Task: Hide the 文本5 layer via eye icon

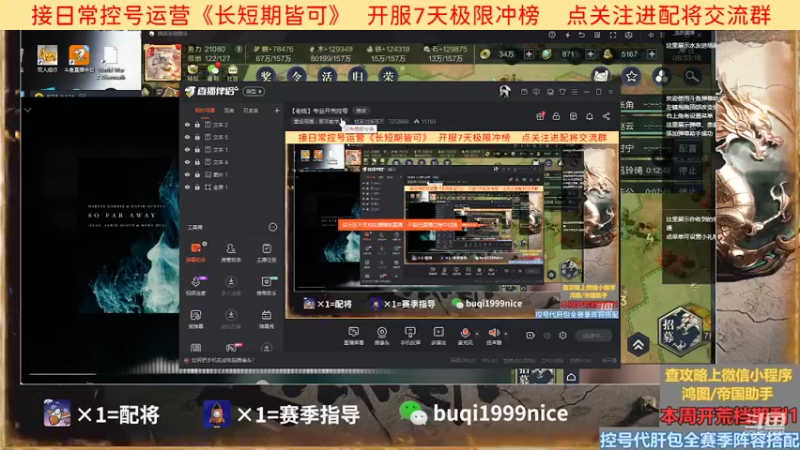Action: pos(187,137)
